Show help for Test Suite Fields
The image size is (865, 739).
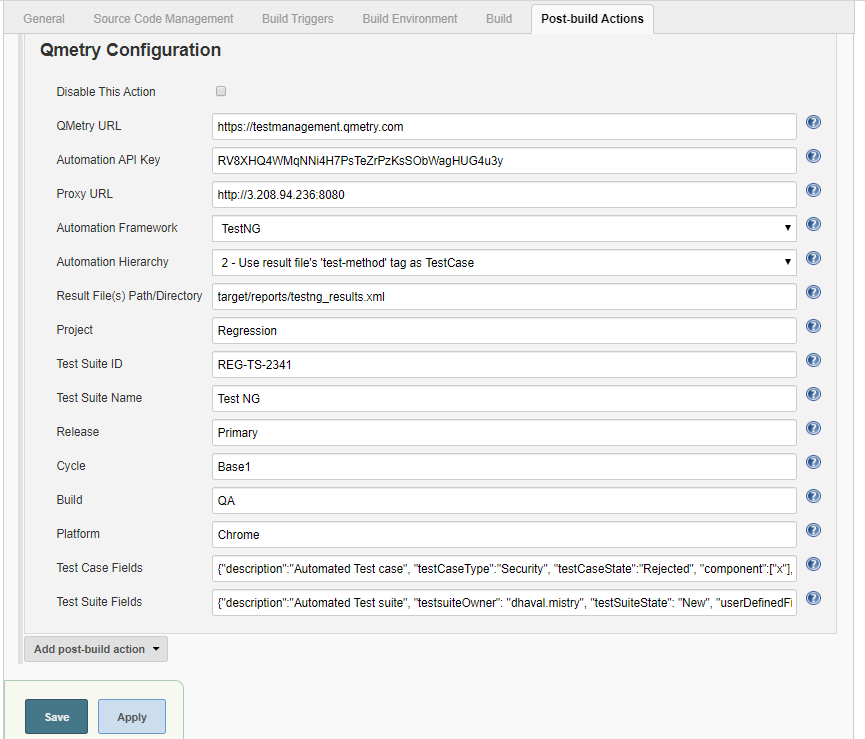coord(813,598)
